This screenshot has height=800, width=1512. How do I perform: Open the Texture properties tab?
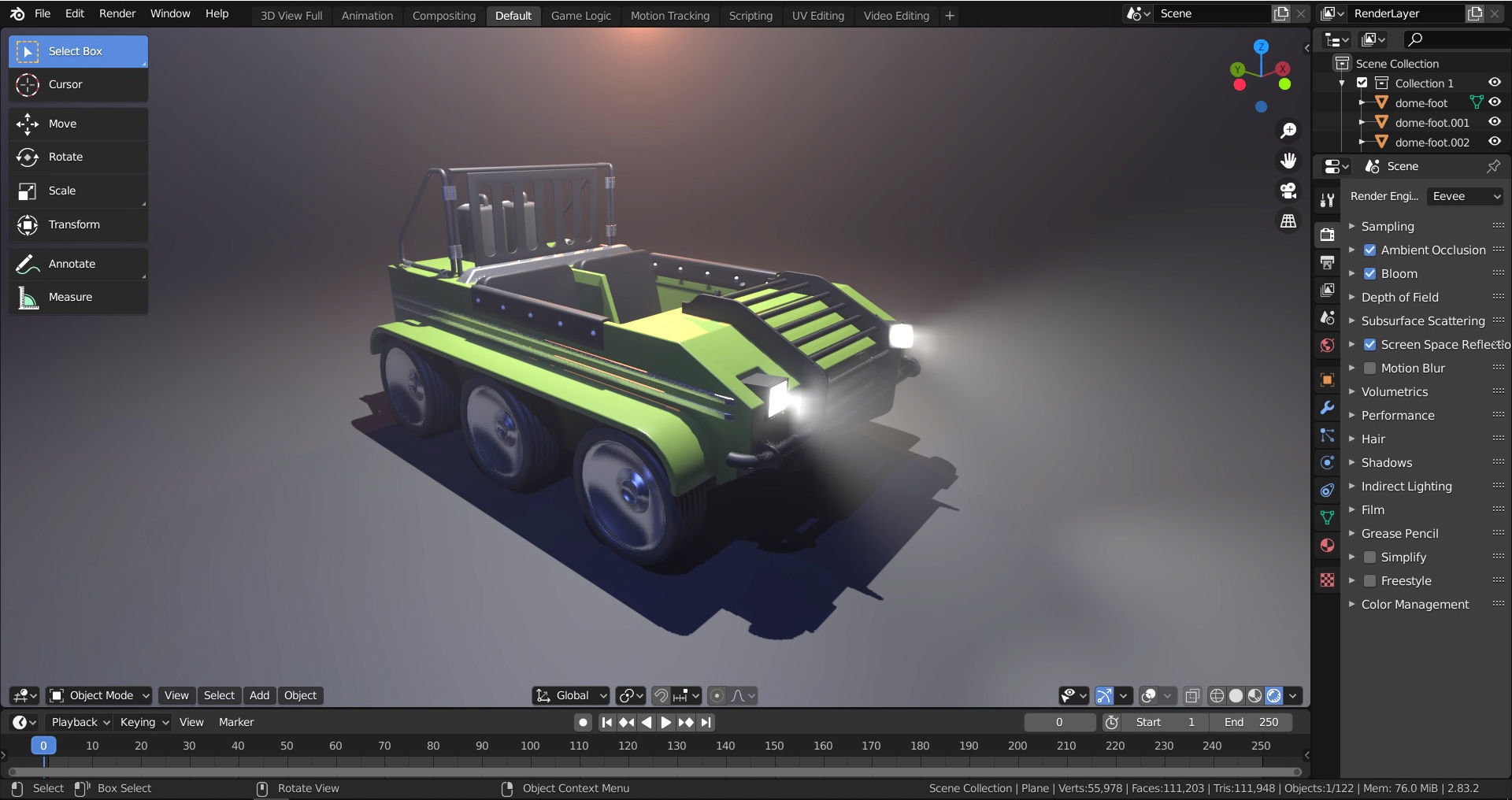(x=1327, y=580)
